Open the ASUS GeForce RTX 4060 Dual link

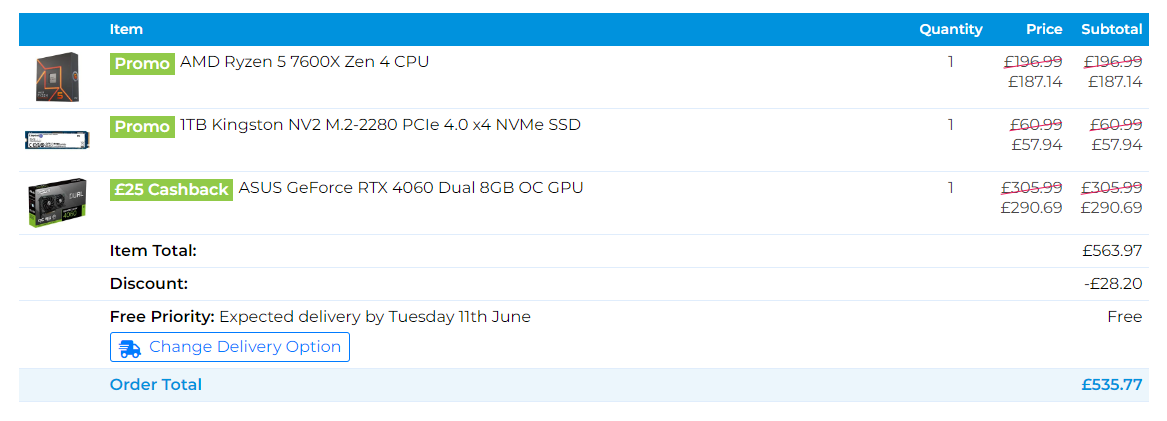click(411, 188)
